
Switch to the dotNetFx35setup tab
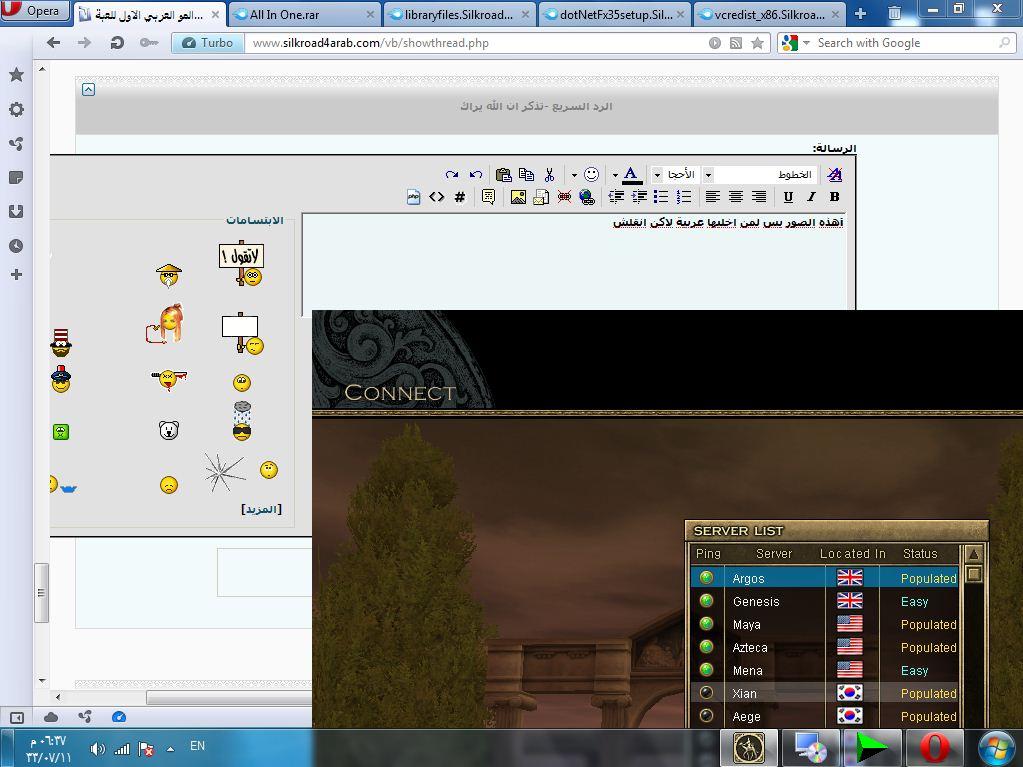click(615, 14)
